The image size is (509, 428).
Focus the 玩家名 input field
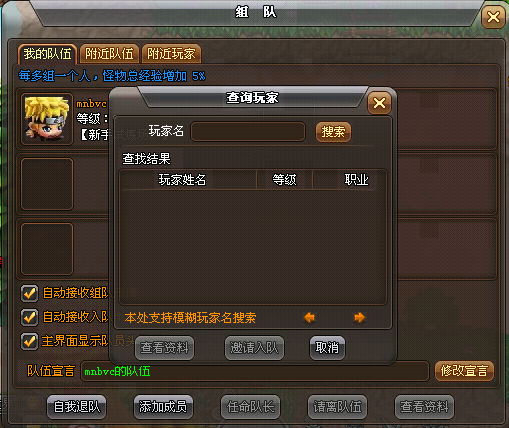(x=248, y=132)
